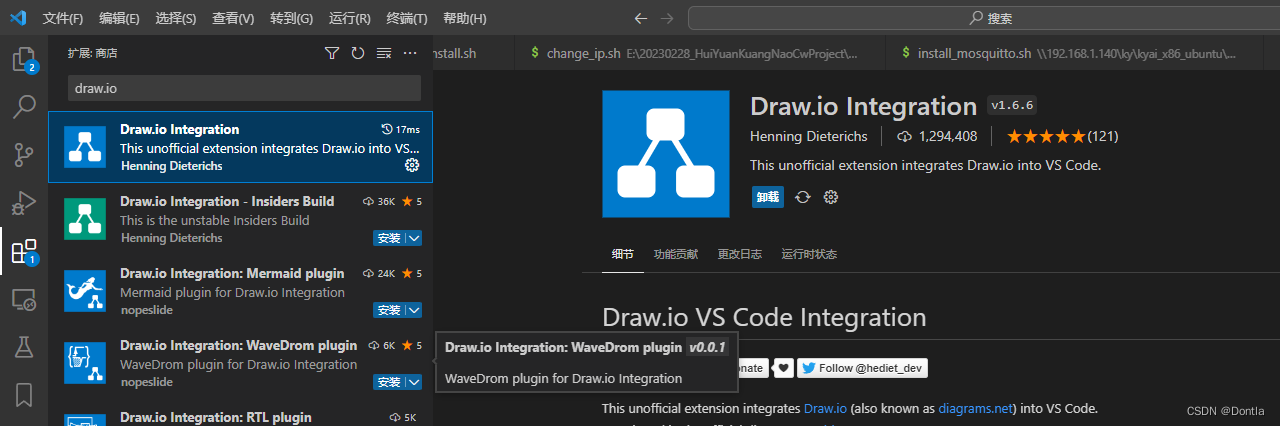Image resolution: width=1280 pixels, height=426 pixels.
Task: Install the Mermaid plugin extension
Action: (389, 310)
